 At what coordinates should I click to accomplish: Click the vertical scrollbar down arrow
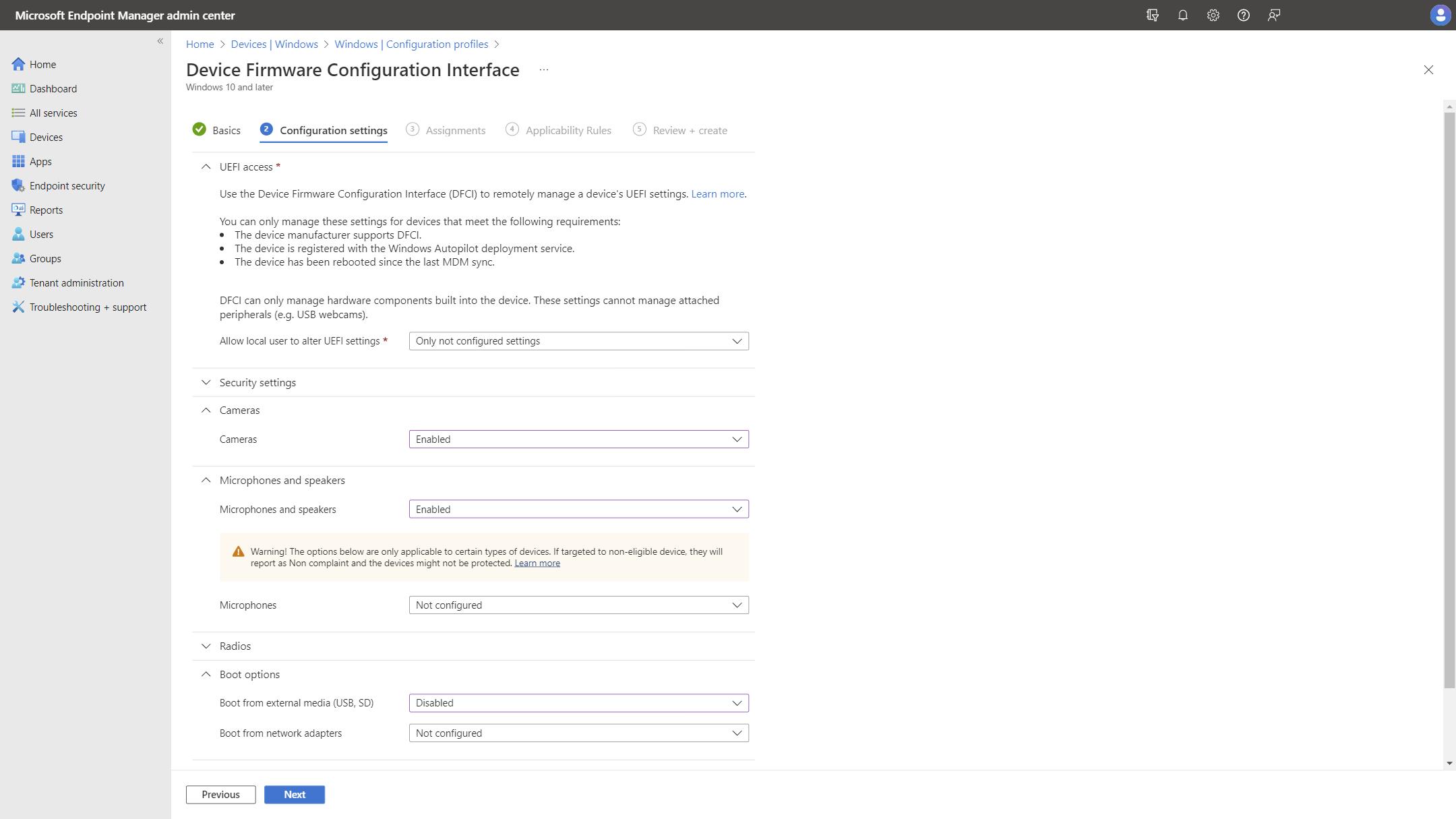click(1449, 764)
